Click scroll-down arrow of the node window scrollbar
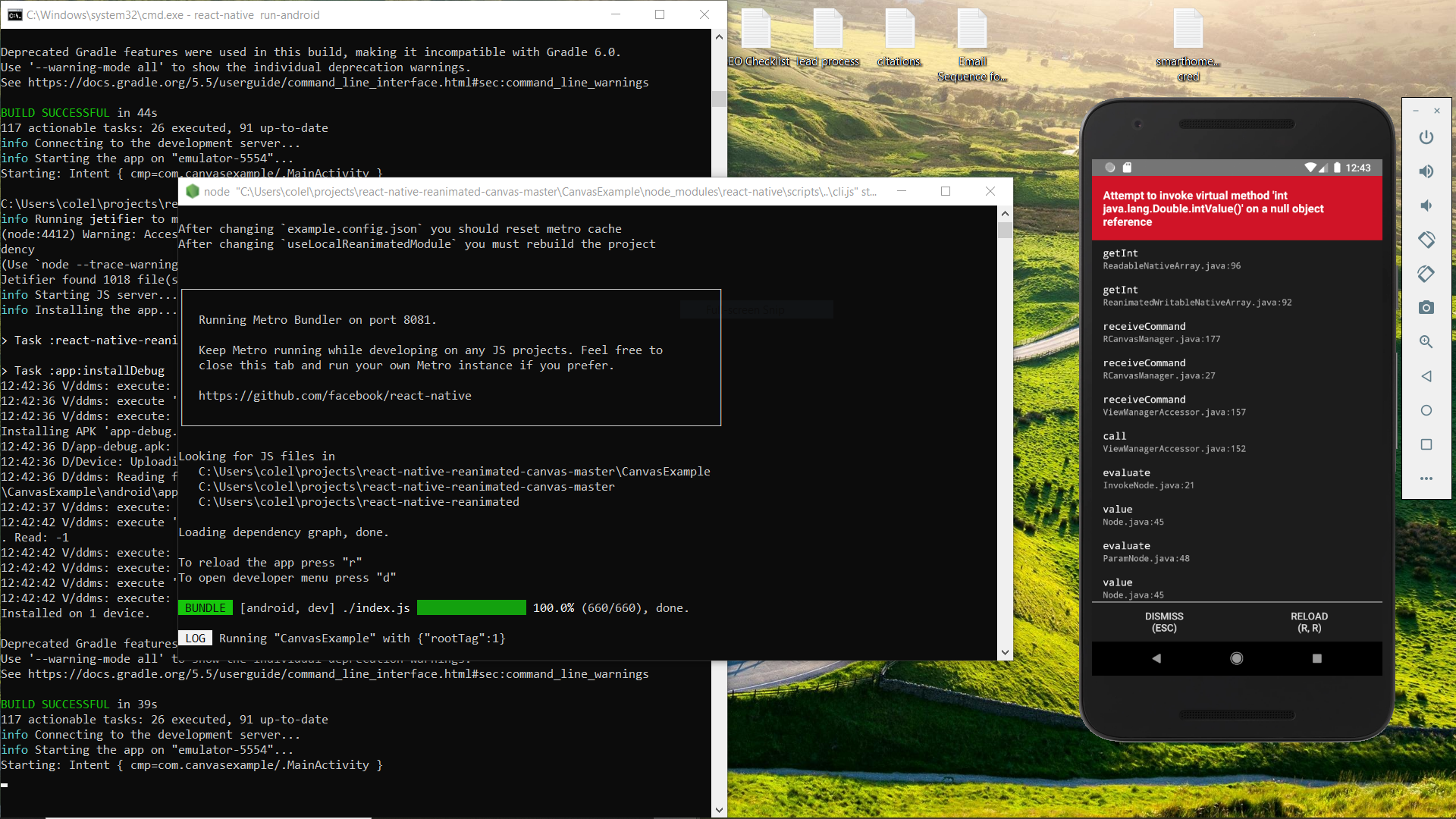This screenshot has height=819, width=1456. (x=1005, y=652)
